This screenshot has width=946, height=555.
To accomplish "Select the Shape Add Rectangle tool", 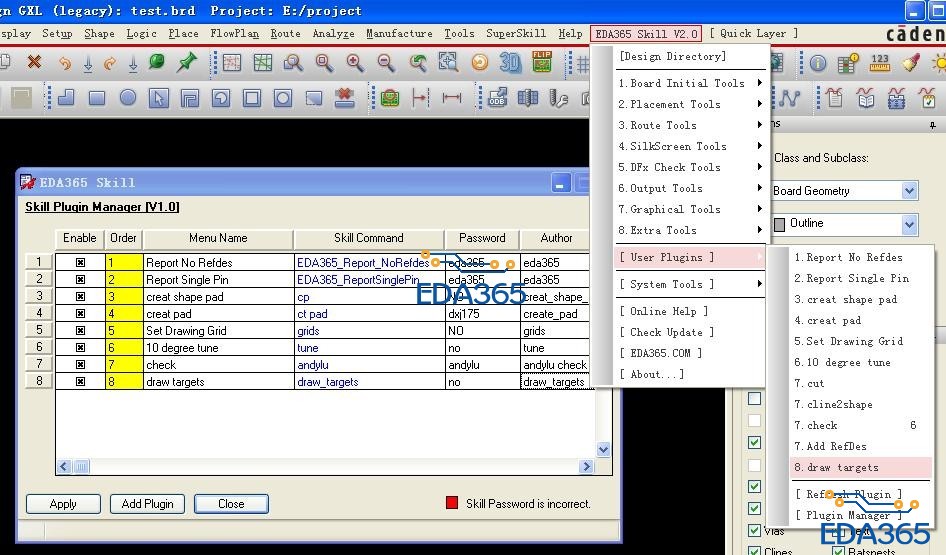I will [x=97, y=98].
